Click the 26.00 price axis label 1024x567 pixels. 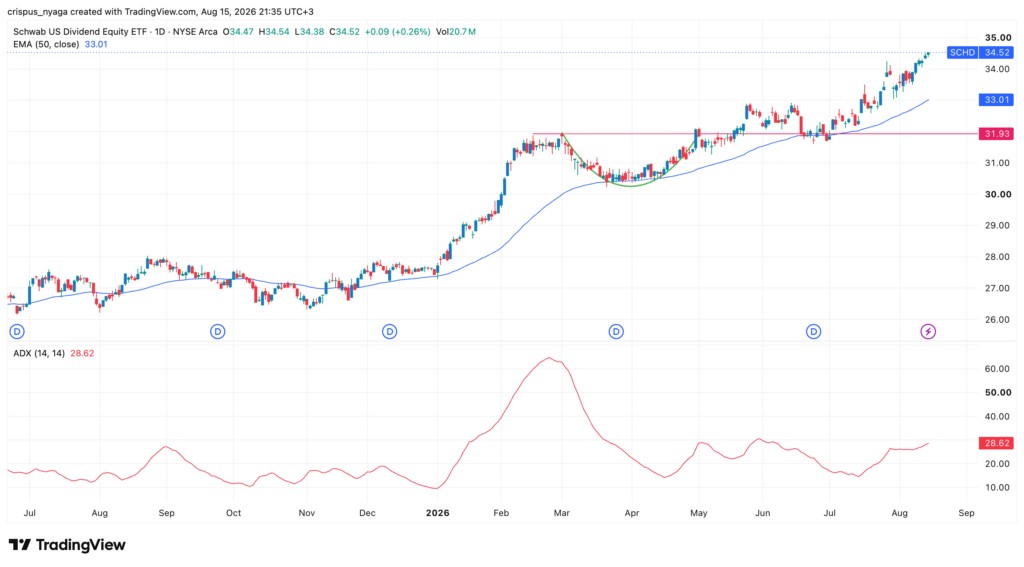click(x=998, y=319)
